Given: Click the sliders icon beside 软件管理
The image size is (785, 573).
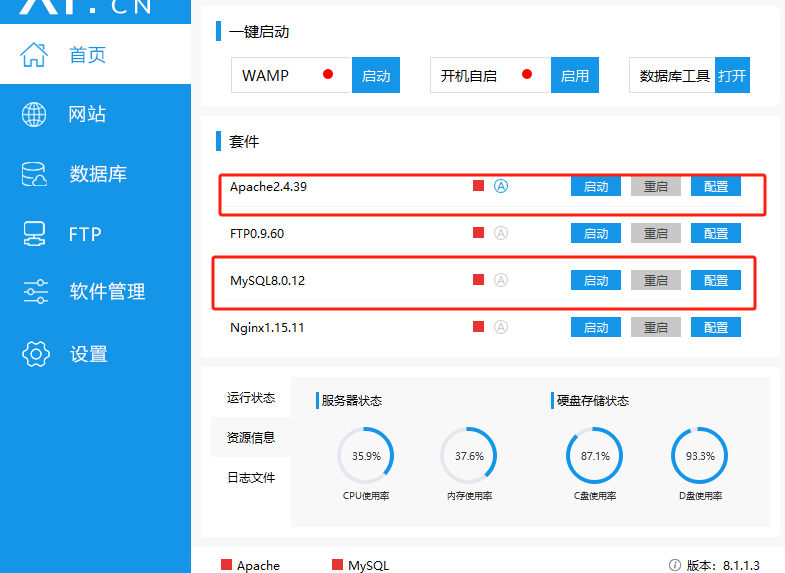Looking at the screenshot, I should [36, 291].
